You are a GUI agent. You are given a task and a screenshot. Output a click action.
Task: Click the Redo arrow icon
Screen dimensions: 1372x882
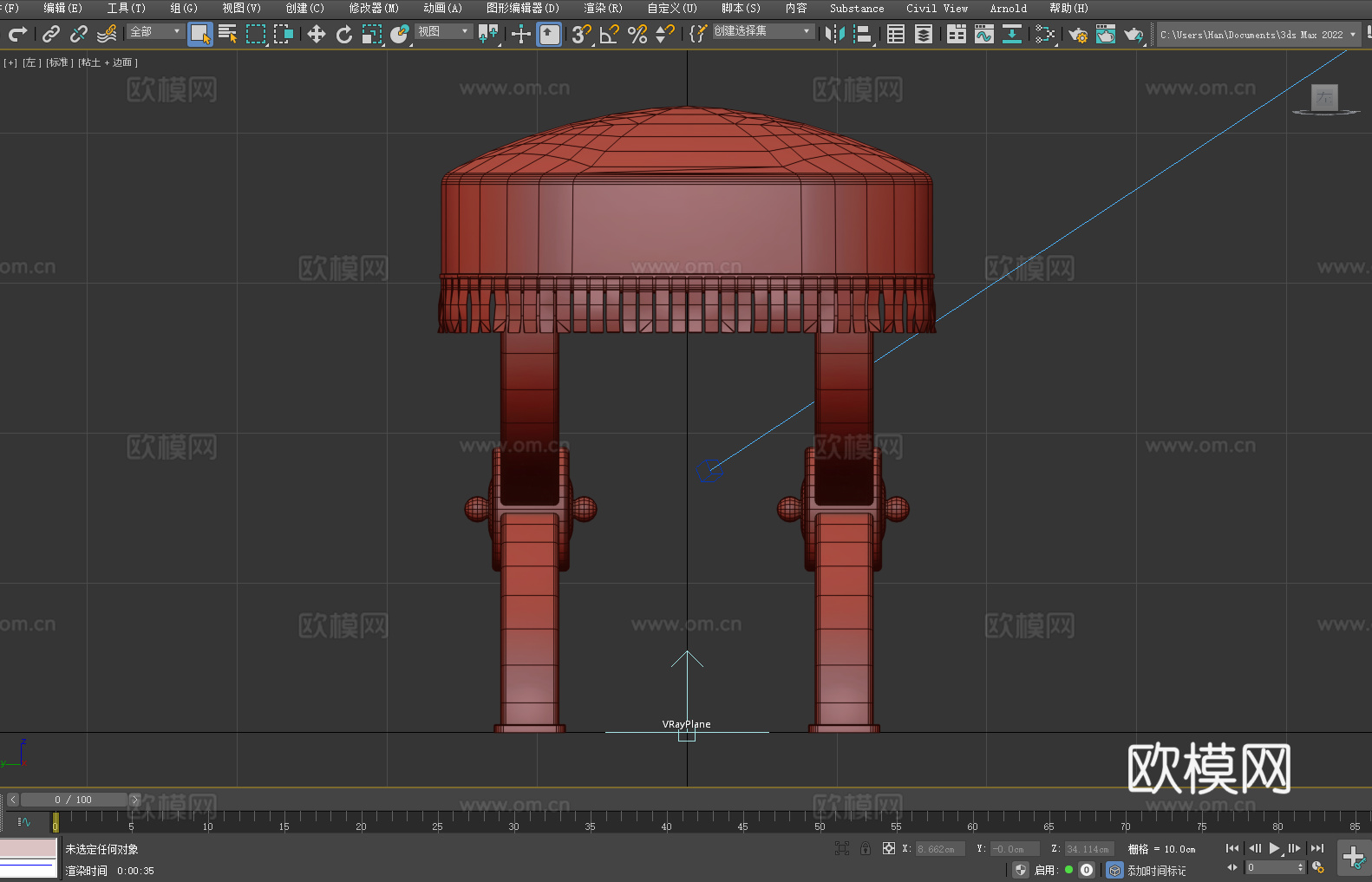[x=17, y=34]
